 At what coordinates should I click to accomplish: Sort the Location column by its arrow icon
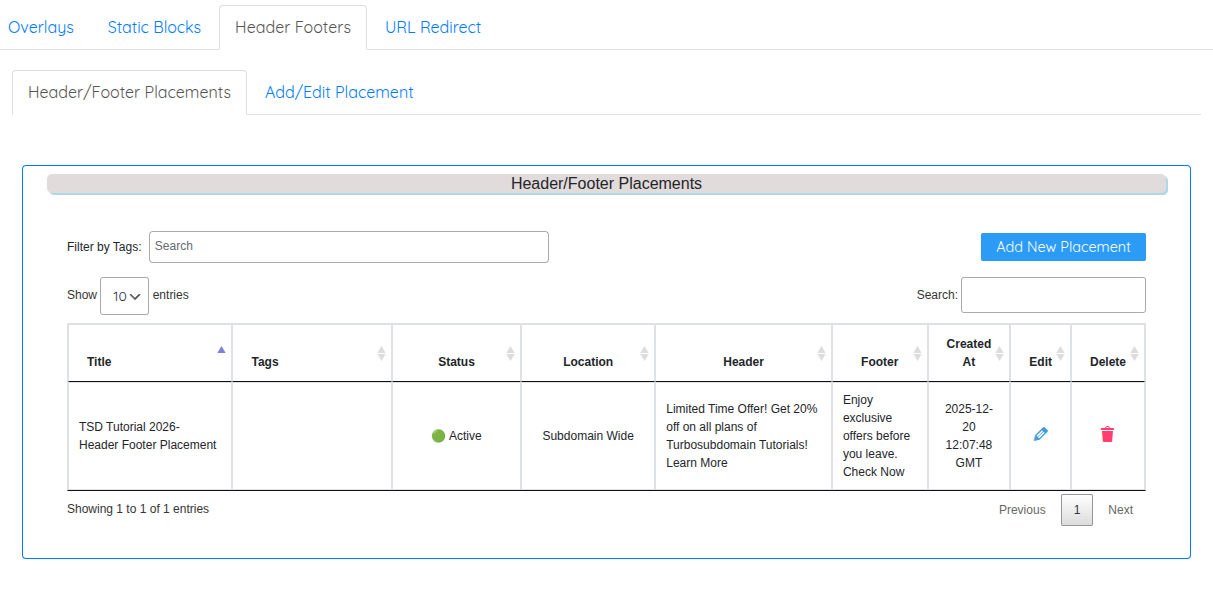click(646, 352)
